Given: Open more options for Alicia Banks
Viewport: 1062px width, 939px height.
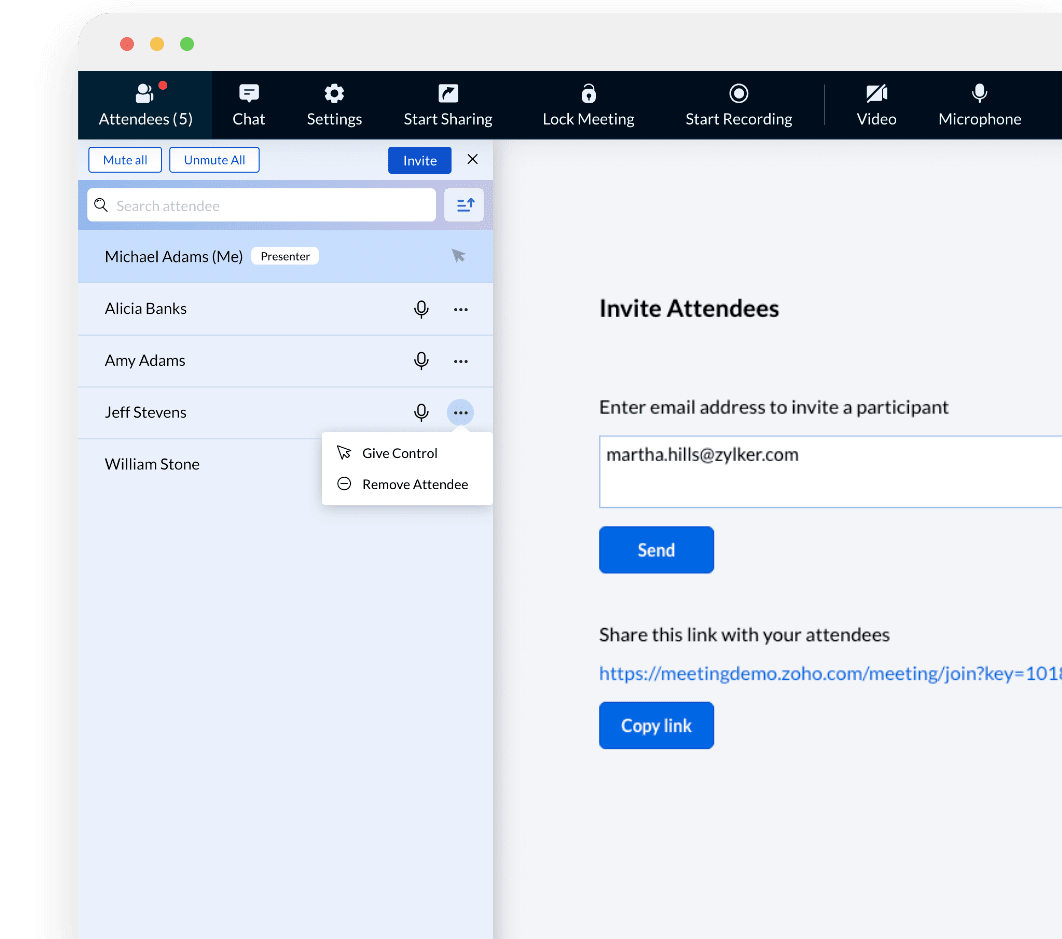Looking at the screenshot, I should click(461, 309).
